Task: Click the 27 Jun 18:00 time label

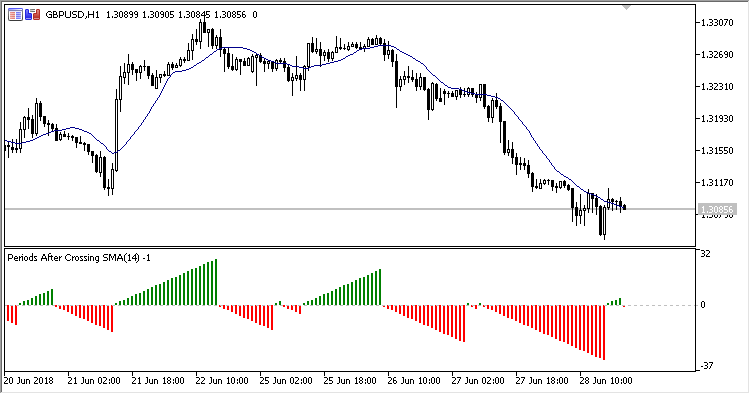Action: coord(542,381)
